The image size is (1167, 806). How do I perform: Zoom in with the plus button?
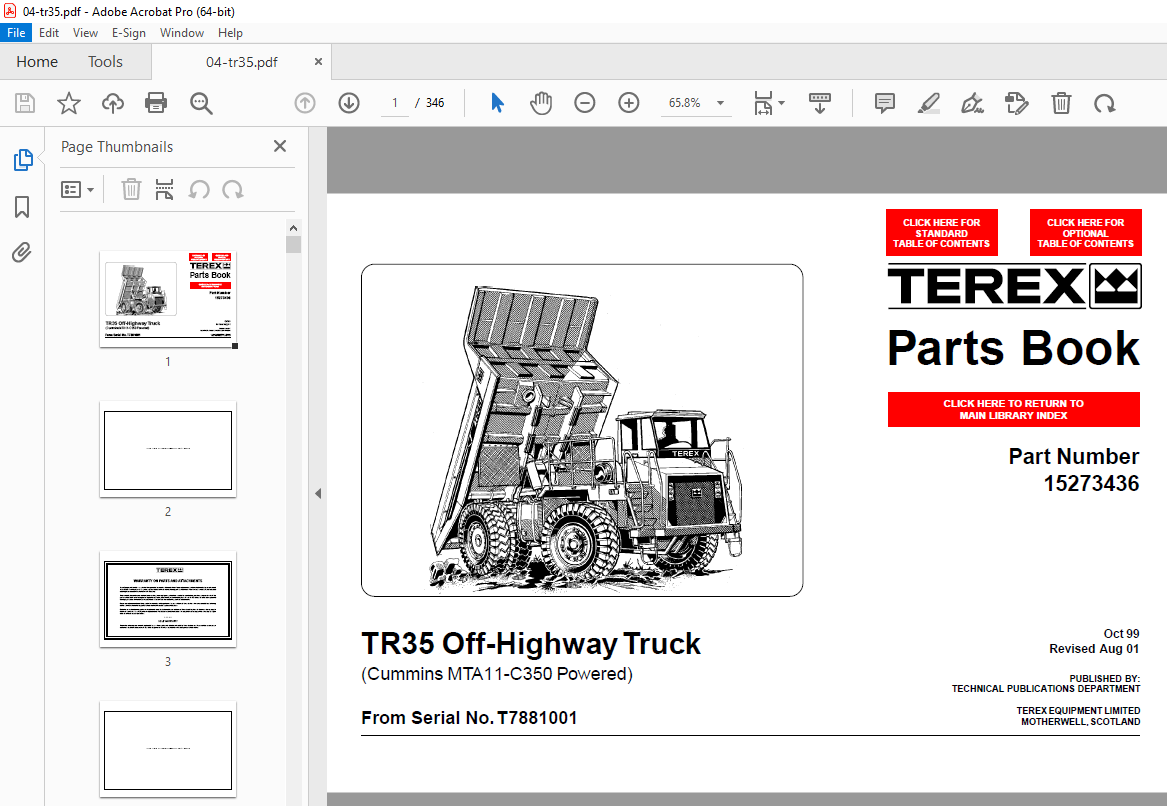629,103
